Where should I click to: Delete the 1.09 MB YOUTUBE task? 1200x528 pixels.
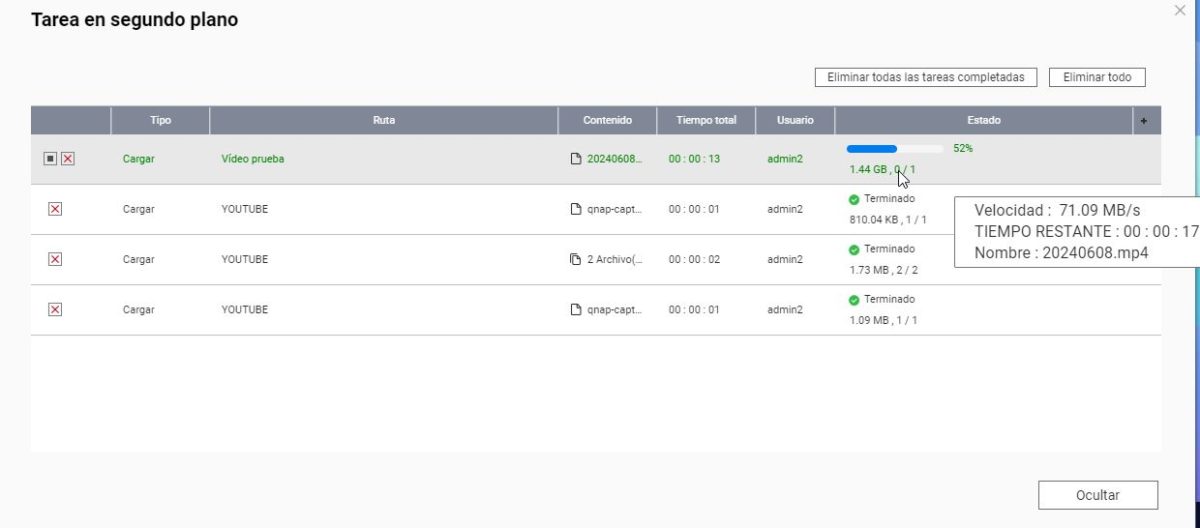click(x=55, y=309)
